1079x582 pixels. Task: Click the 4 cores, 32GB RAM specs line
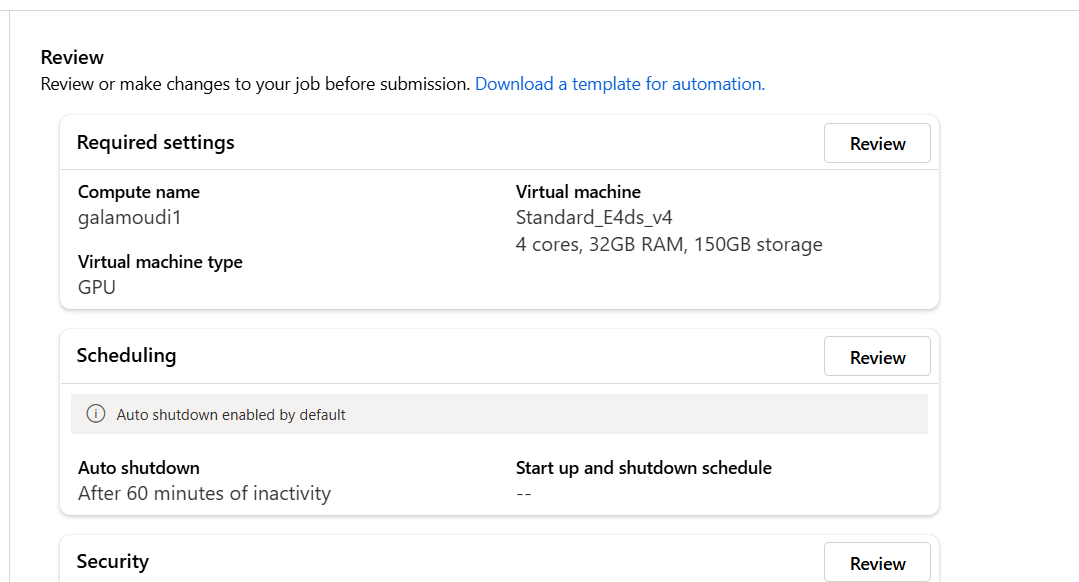click(x=669, y=244)
